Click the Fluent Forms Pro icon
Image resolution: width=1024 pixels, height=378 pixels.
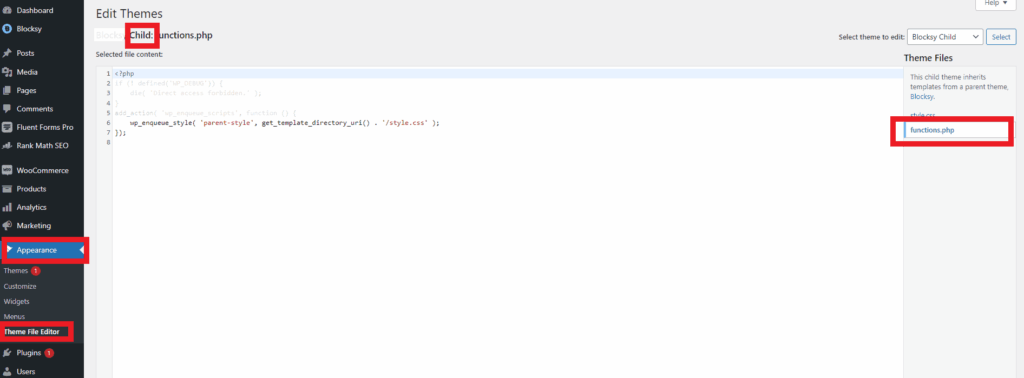7,127
